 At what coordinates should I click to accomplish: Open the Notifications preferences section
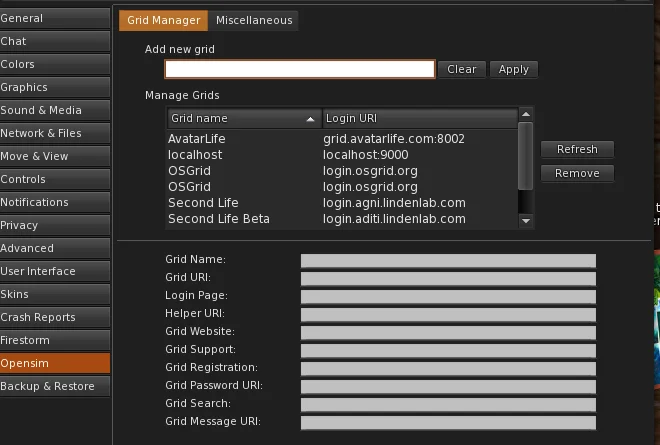55,202
